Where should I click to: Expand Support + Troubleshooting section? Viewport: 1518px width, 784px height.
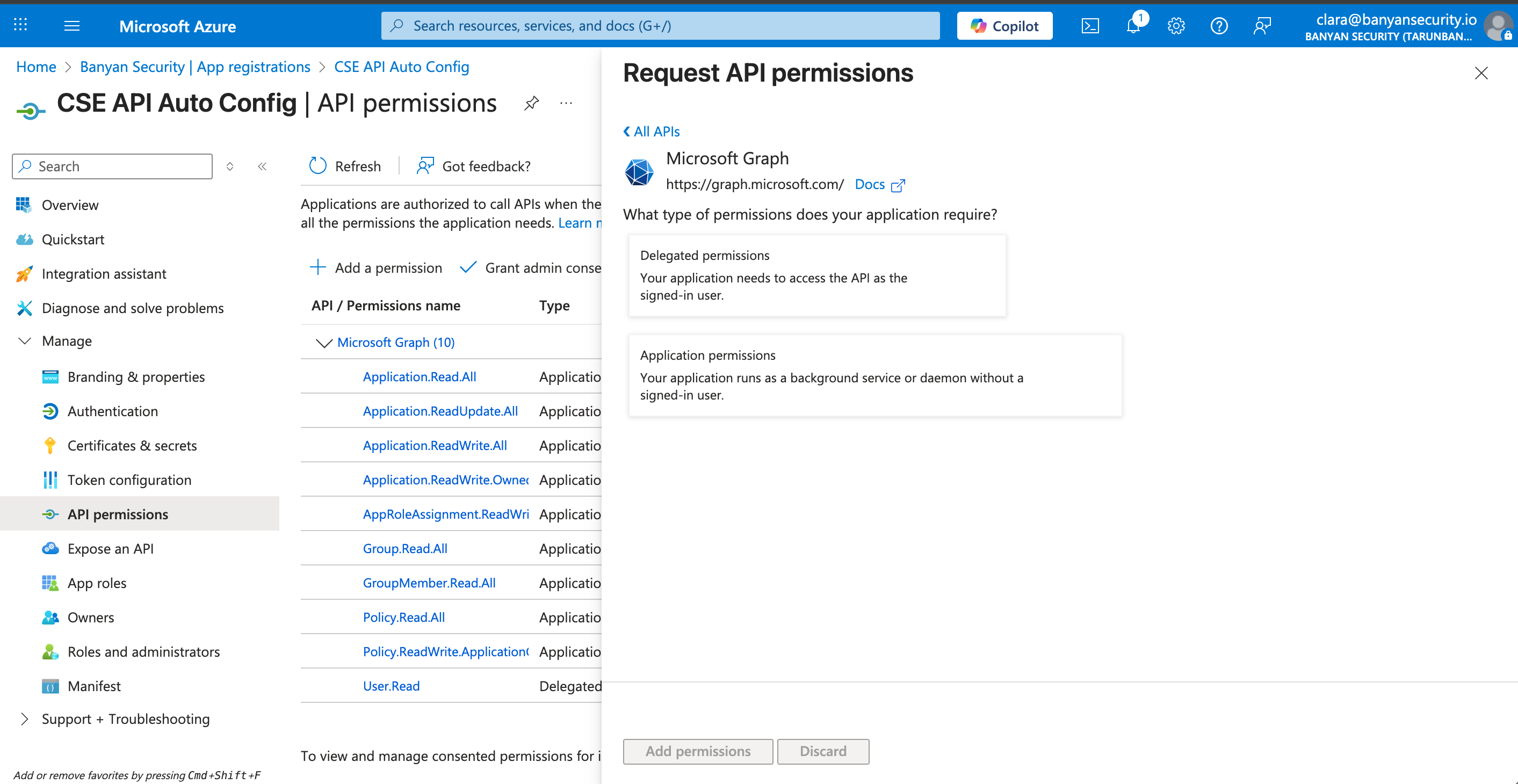click(x=25, y=718)
